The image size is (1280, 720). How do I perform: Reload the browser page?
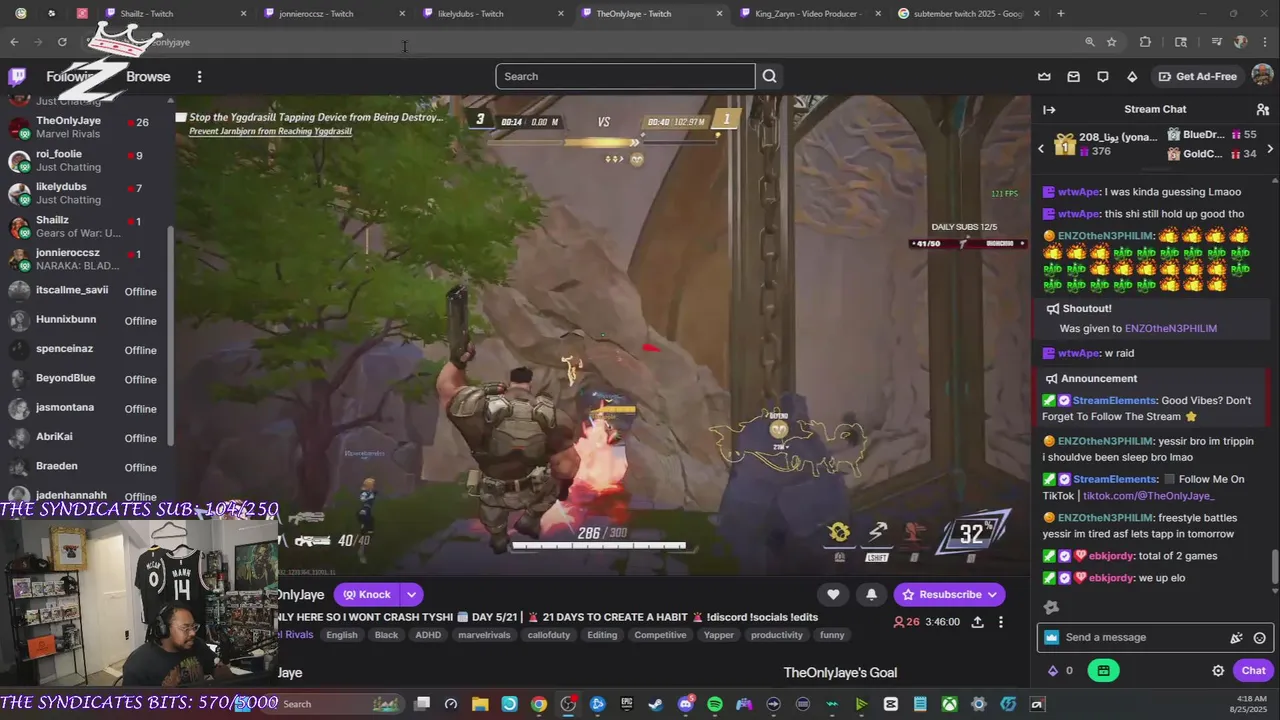[x=62, y=42]
